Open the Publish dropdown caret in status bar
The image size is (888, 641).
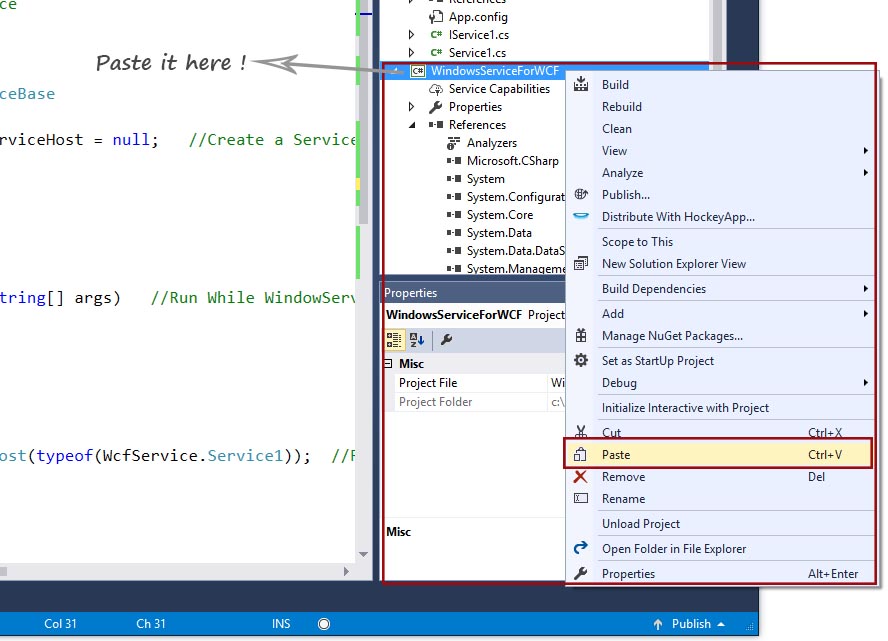(x=721, y=624)
